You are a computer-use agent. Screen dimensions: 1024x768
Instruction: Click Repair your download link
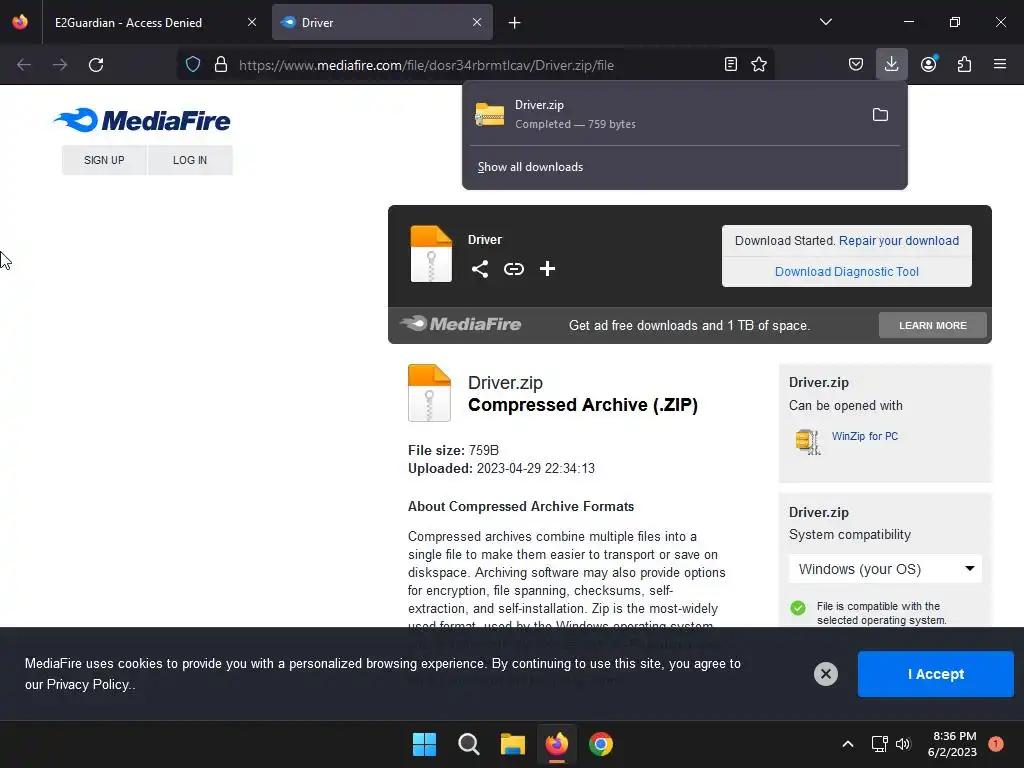point(899,241)
